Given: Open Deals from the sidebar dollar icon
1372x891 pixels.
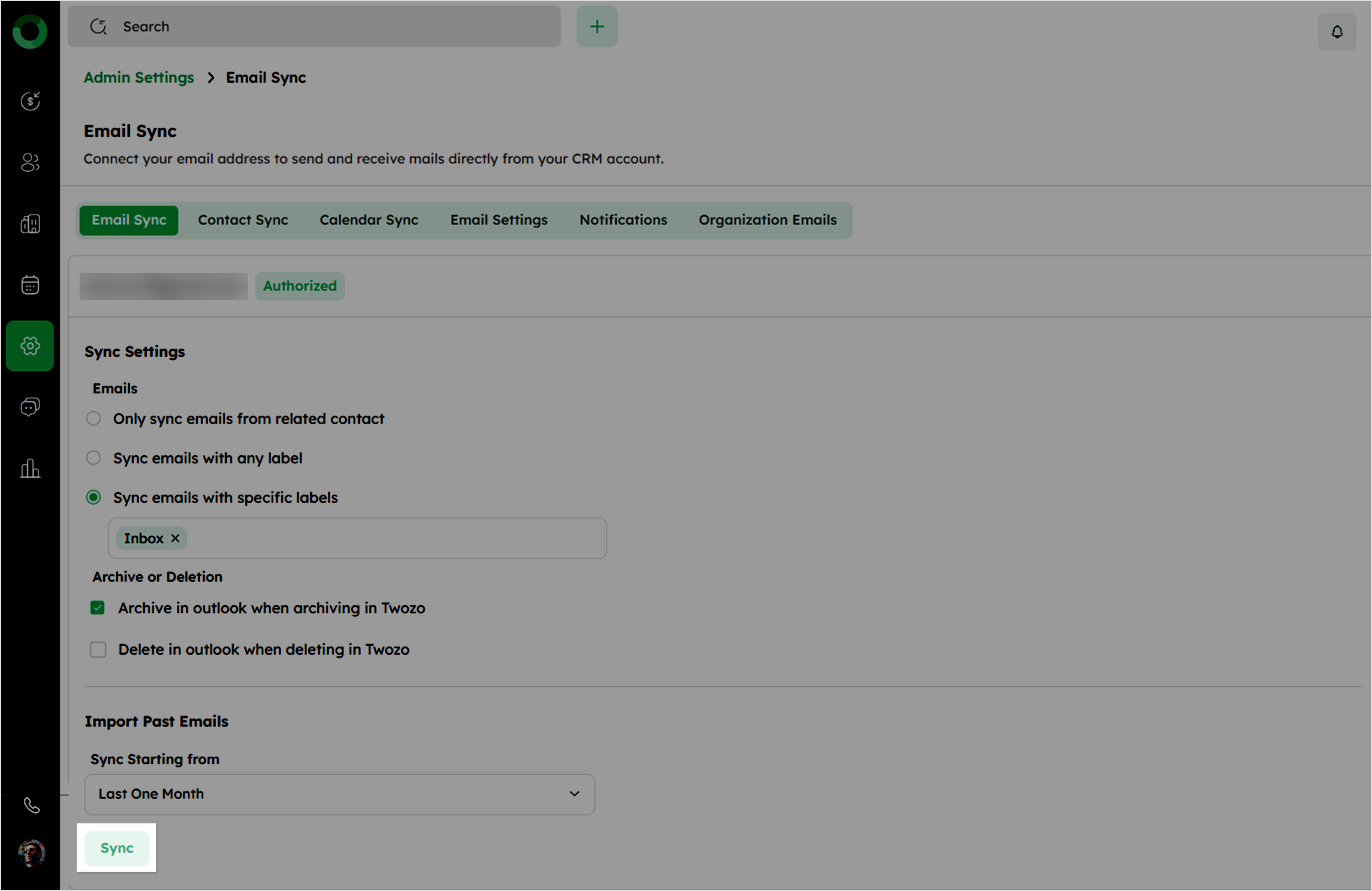Looking at the screenshot, I should pyautogui.click(x=30, y=102).
